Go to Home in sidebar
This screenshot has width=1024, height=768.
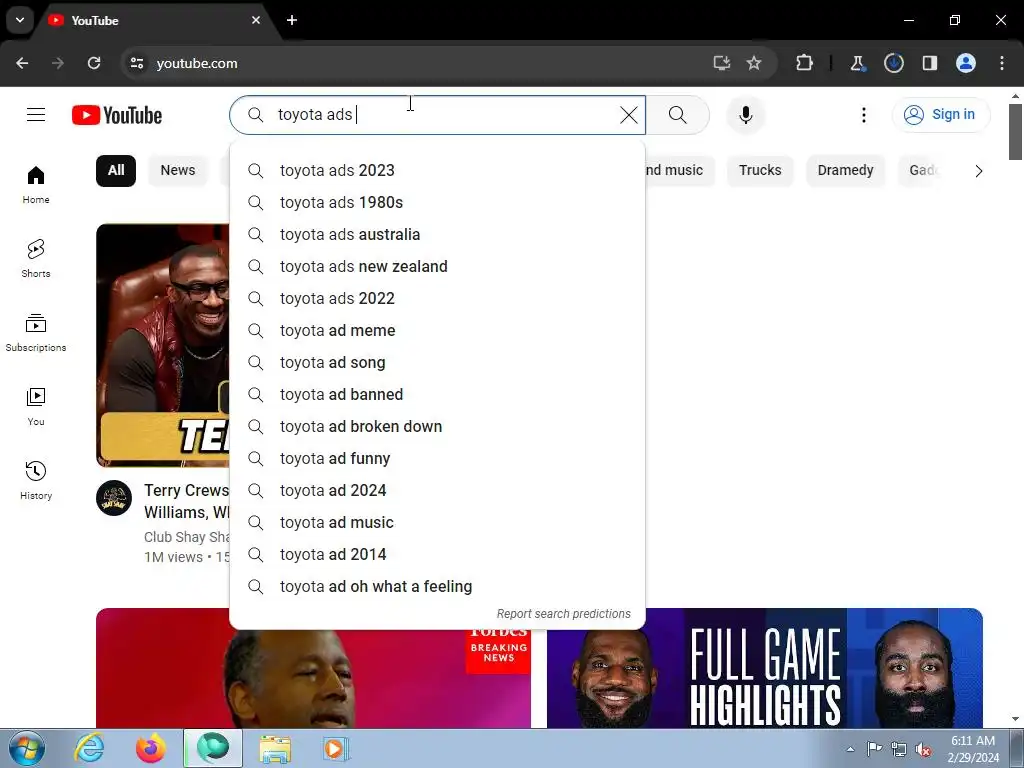[36, 184]
